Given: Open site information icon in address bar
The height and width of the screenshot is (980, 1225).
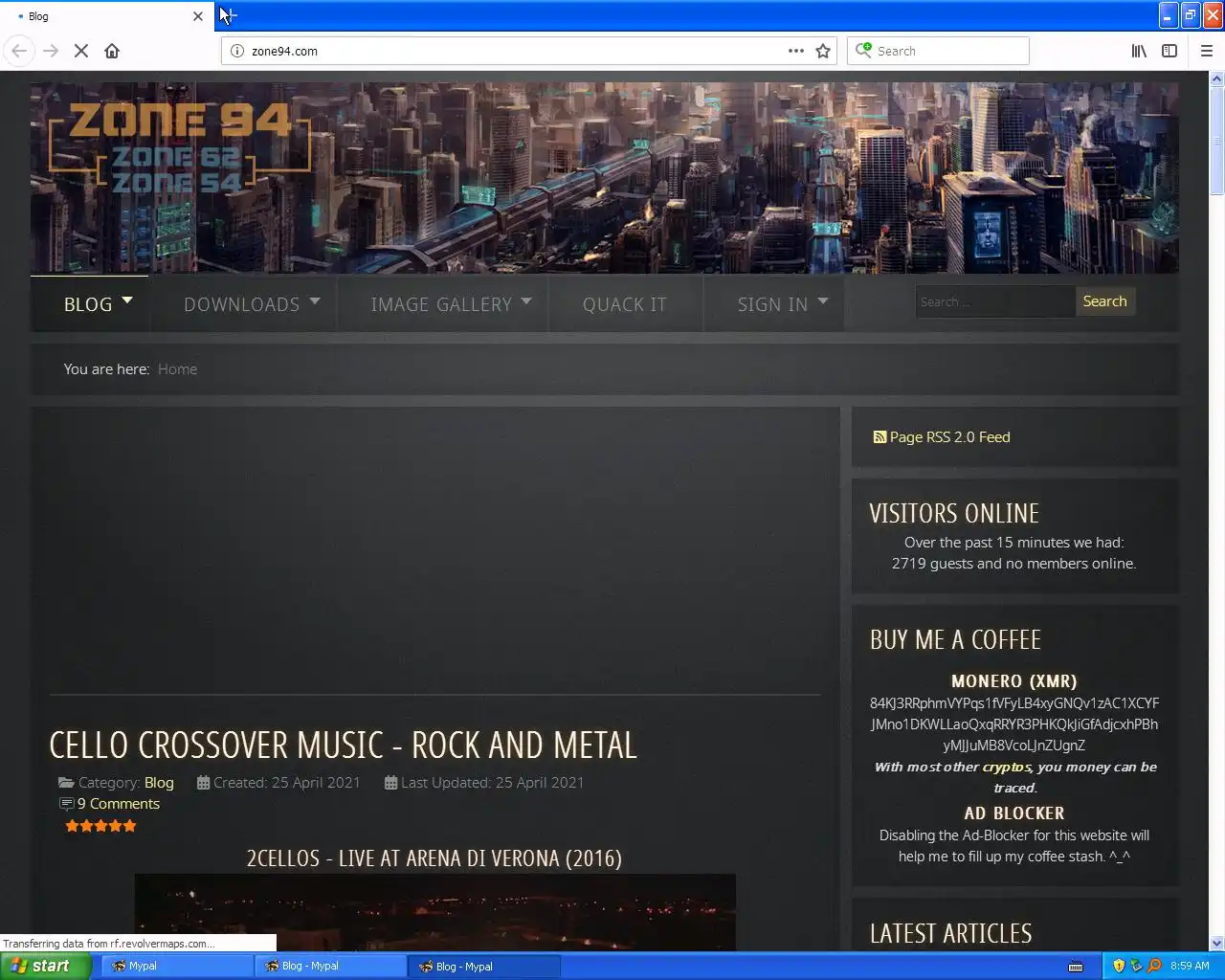Looking at the screenshot, I should click(237, 51).
